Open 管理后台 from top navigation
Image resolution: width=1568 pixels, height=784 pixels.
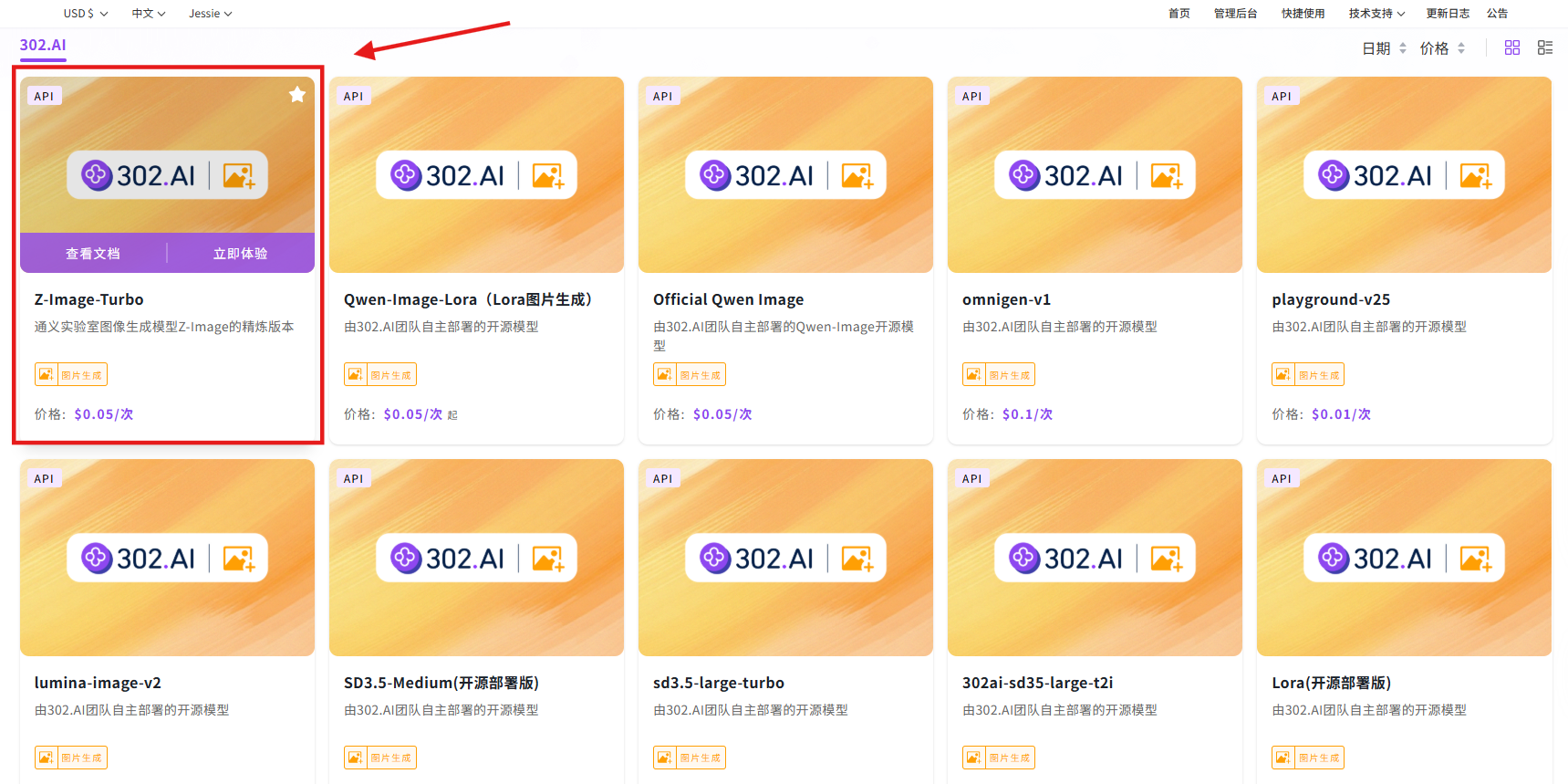pos(1235,14)
